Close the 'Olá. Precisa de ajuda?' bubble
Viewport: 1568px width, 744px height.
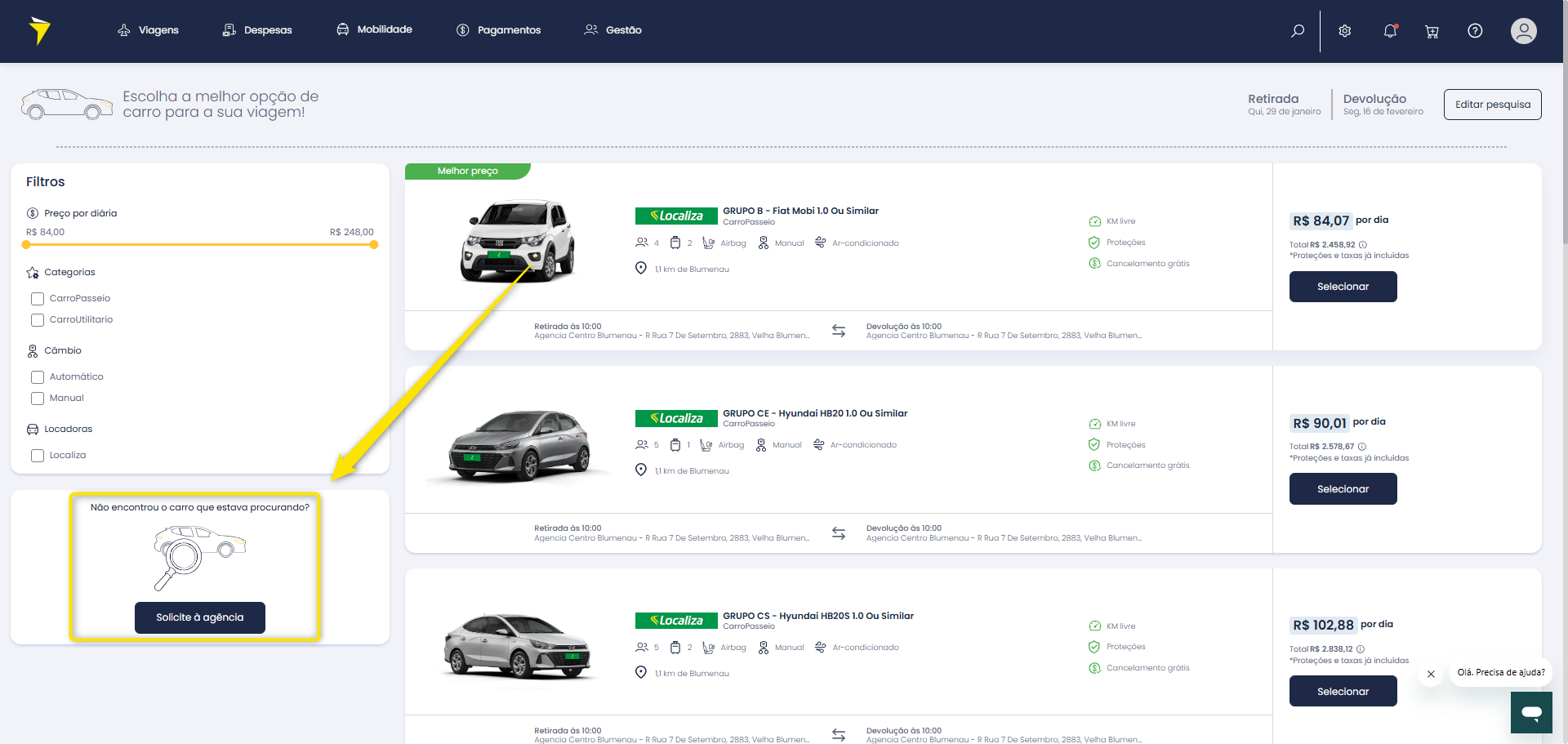point(1431,674)
